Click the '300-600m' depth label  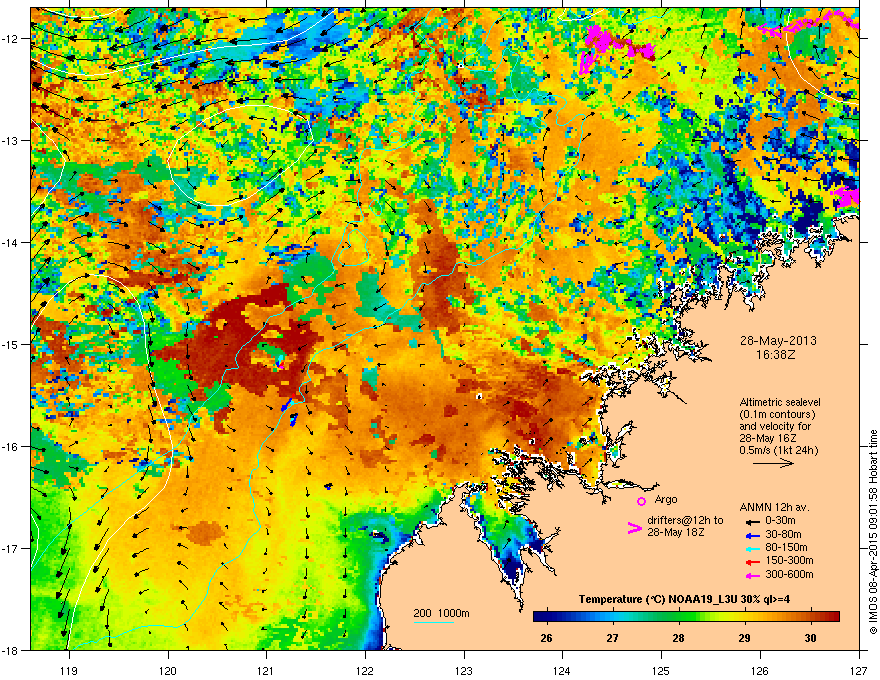(x=789, y=574)
